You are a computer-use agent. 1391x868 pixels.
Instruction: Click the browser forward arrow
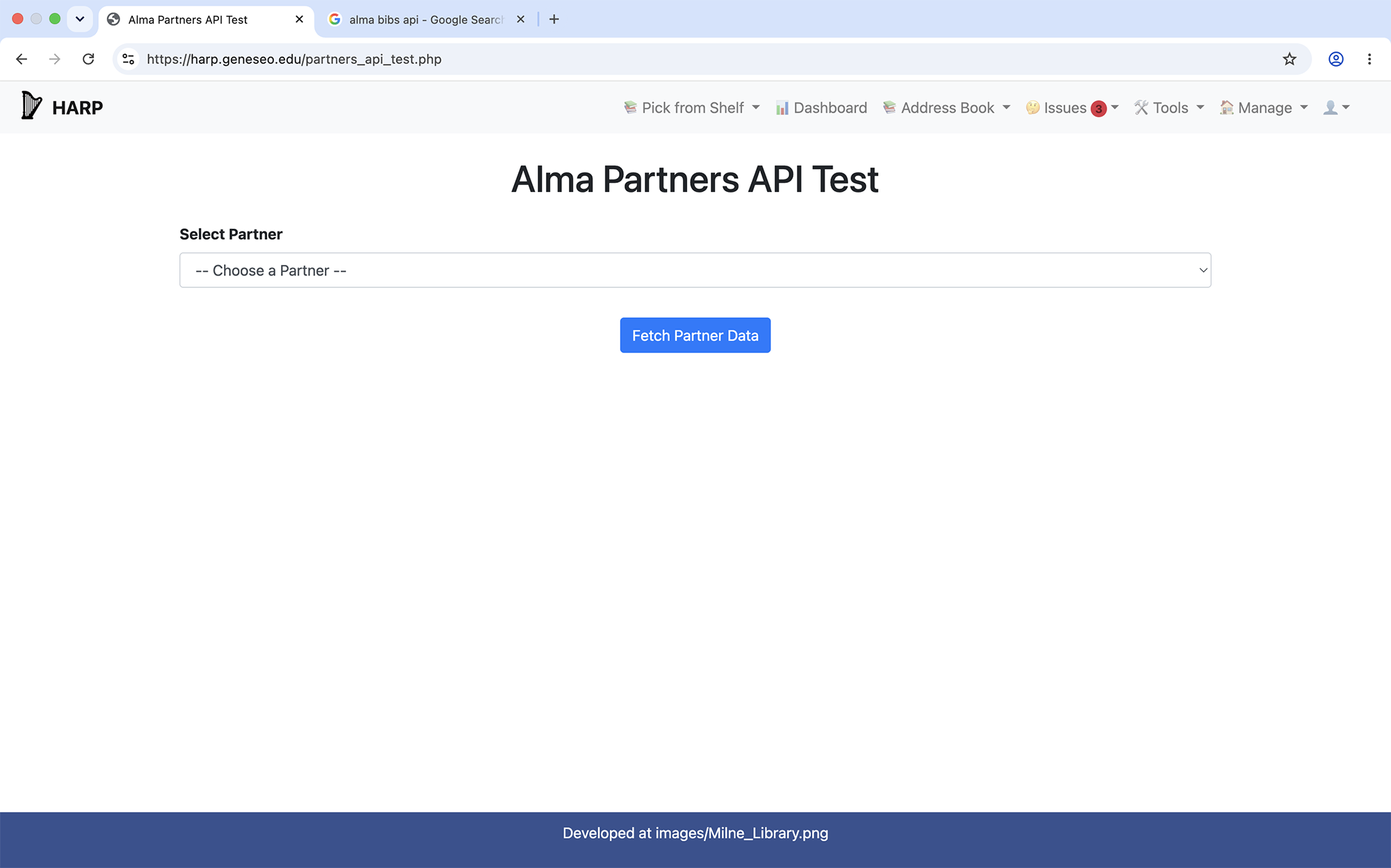click(54, 59)
